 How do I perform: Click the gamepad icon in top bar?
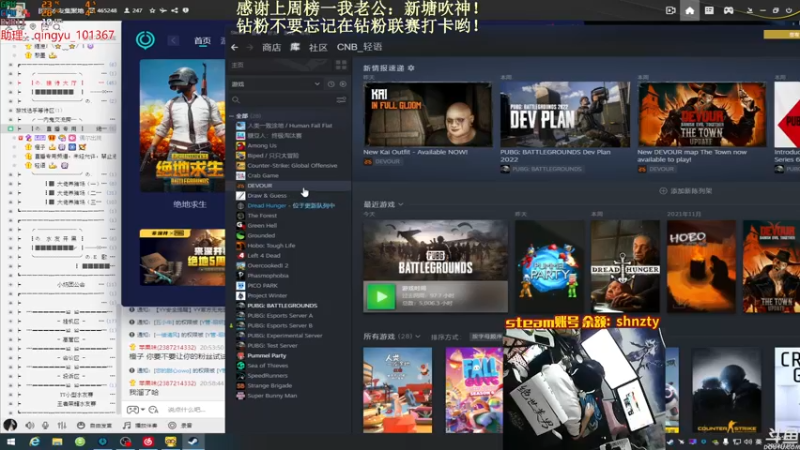coord(729,10)
